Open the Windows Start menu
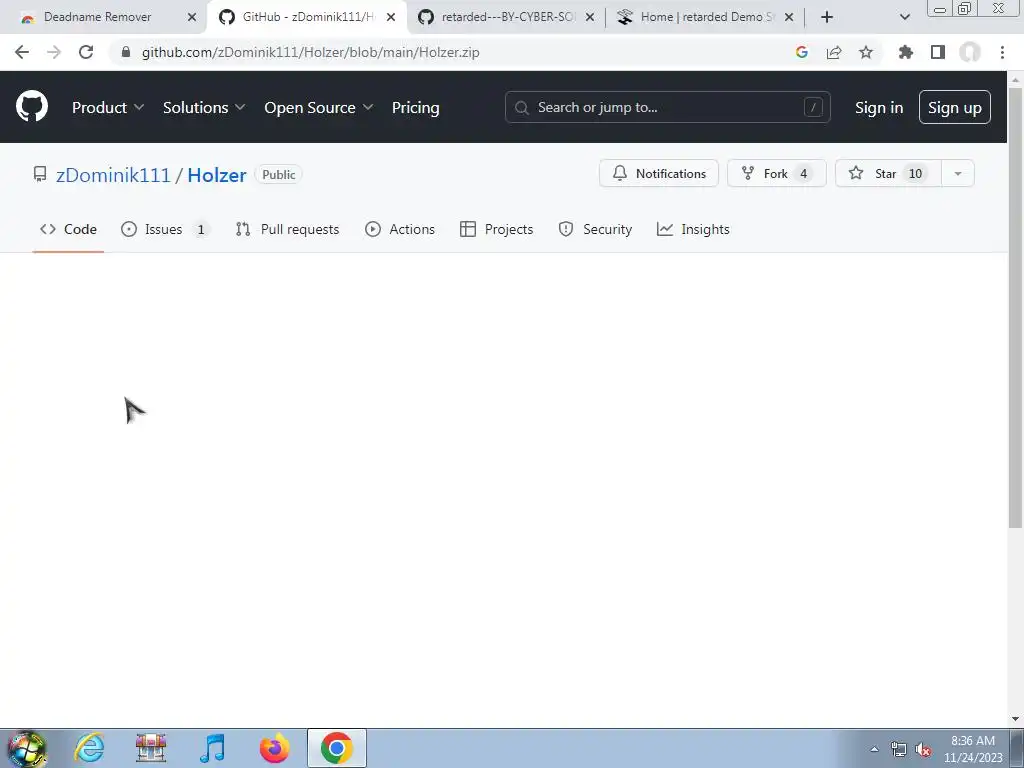 point(27,748)
